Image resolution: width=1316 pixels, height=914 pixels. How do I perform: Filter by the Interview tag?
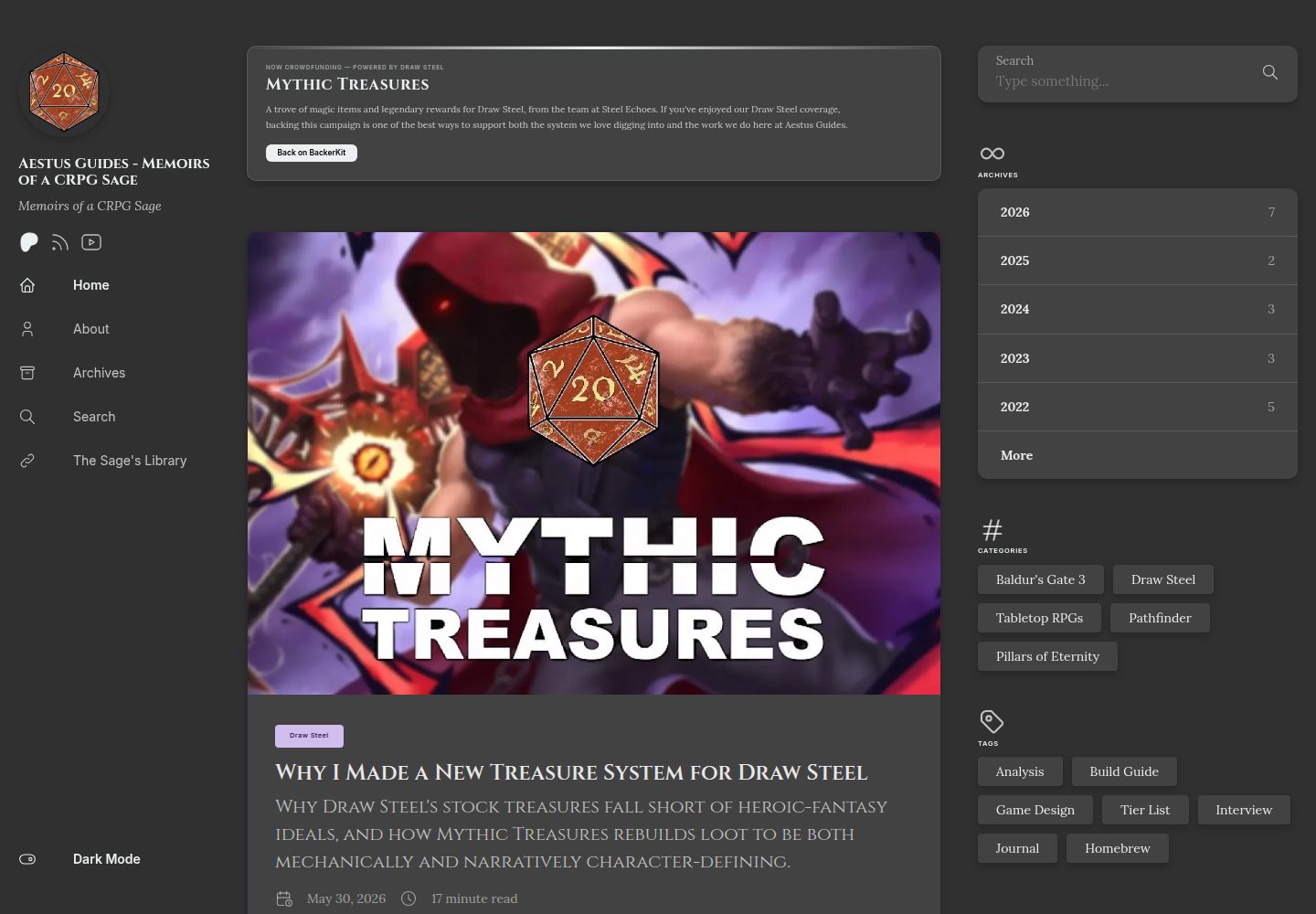coord(1244,810)
